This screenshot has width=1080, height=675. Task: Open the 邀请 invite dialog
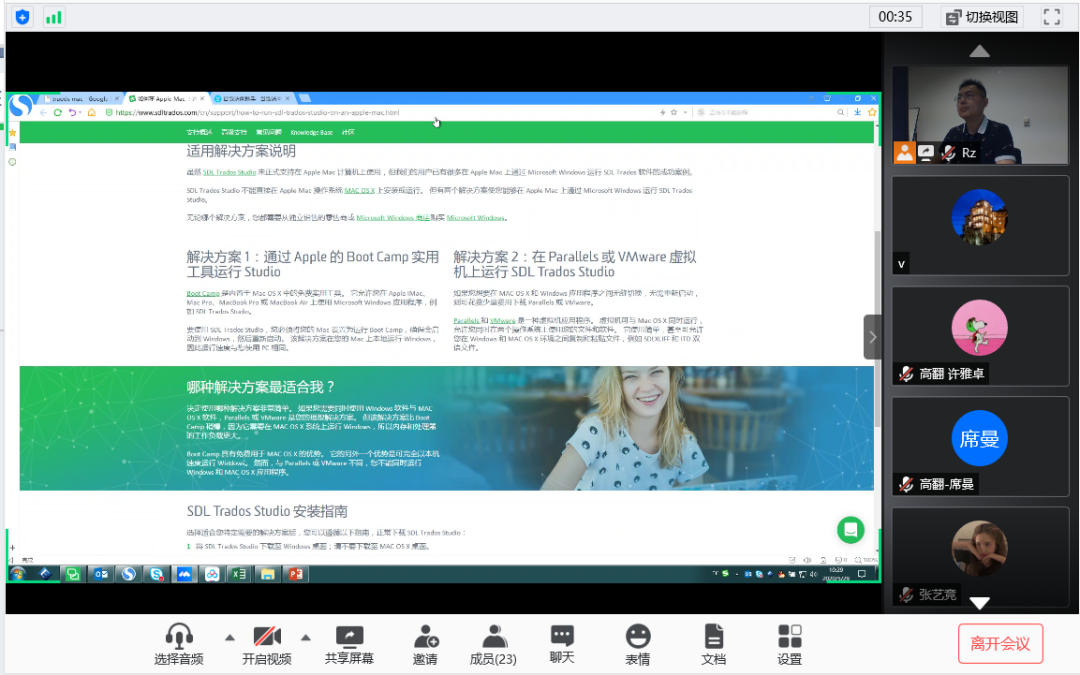point(425,644)
